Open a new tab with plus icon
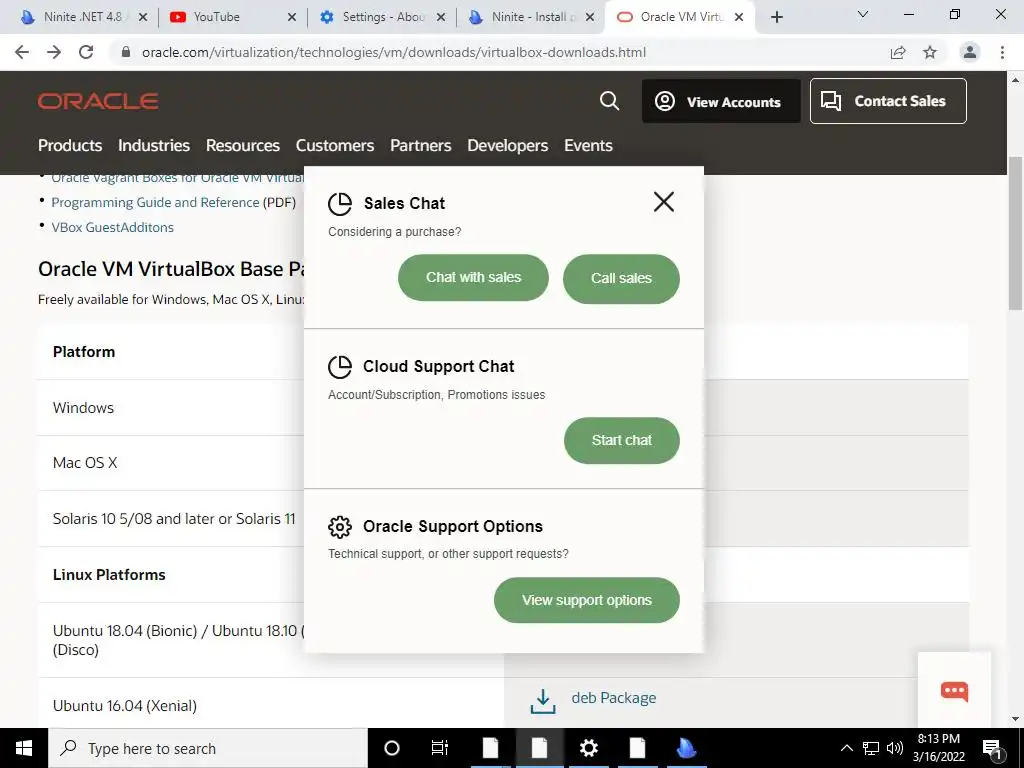1024x768 pixels. point(776,17)
